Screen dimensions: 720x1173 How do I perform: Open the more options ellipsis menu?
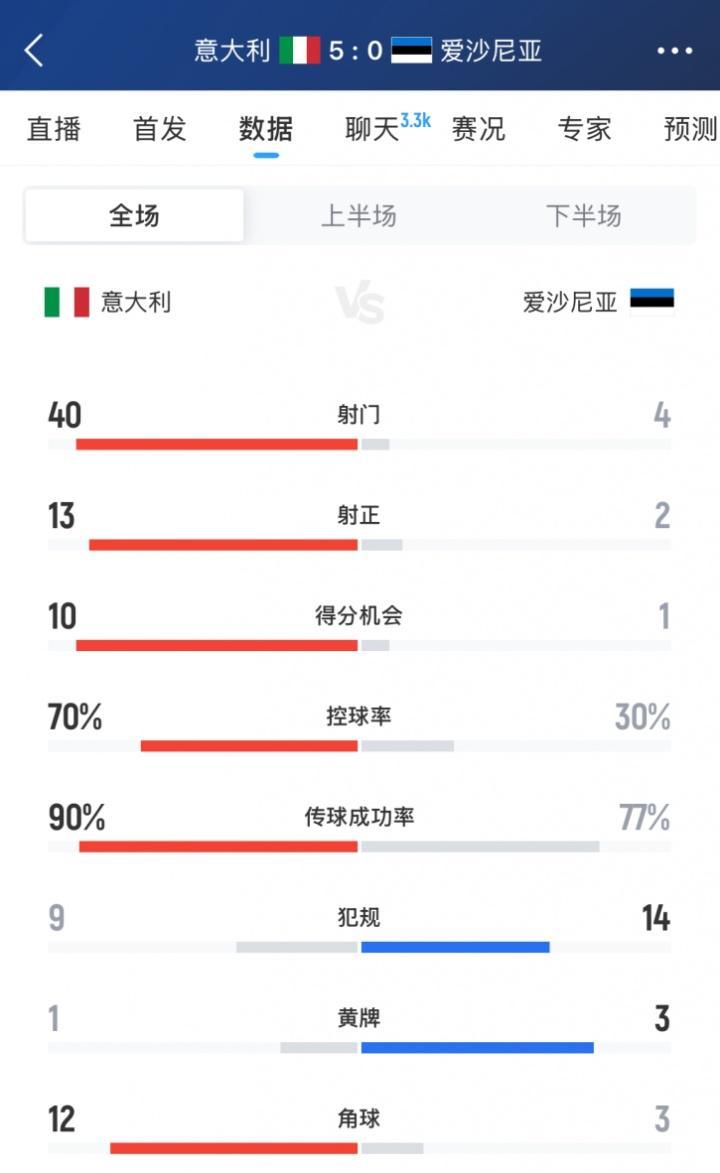(x=677, y=50)
